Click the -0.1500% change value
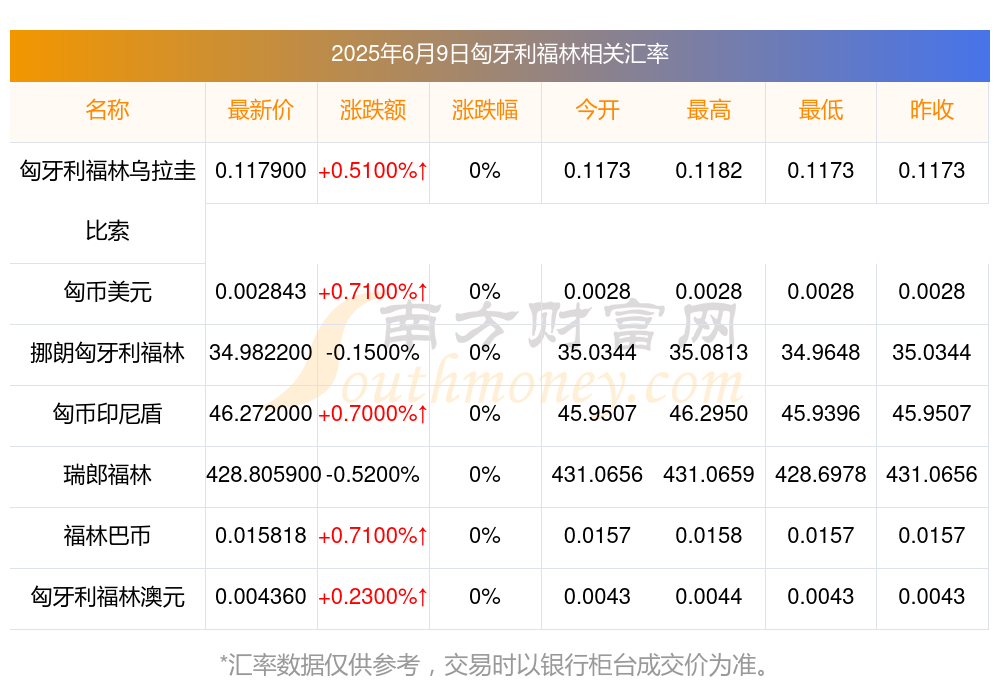This screenshot has width=1000, height=696. click(373, 353)
